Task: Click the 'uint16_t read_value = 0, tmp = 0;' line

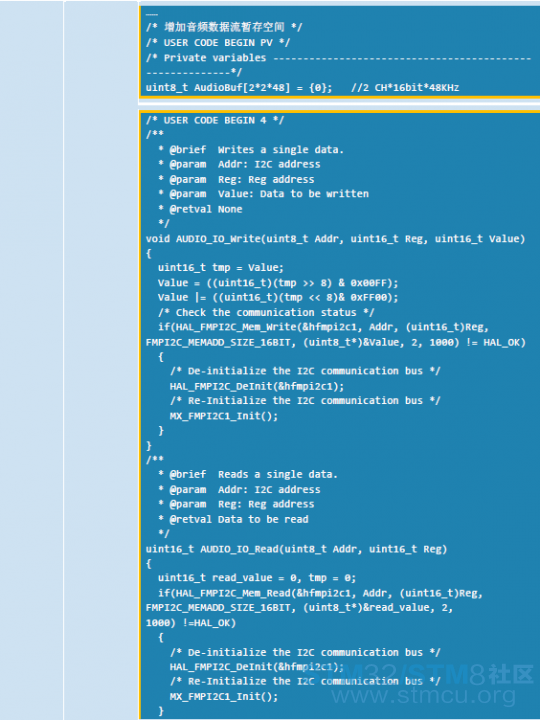Action: (x=257, y=578)
